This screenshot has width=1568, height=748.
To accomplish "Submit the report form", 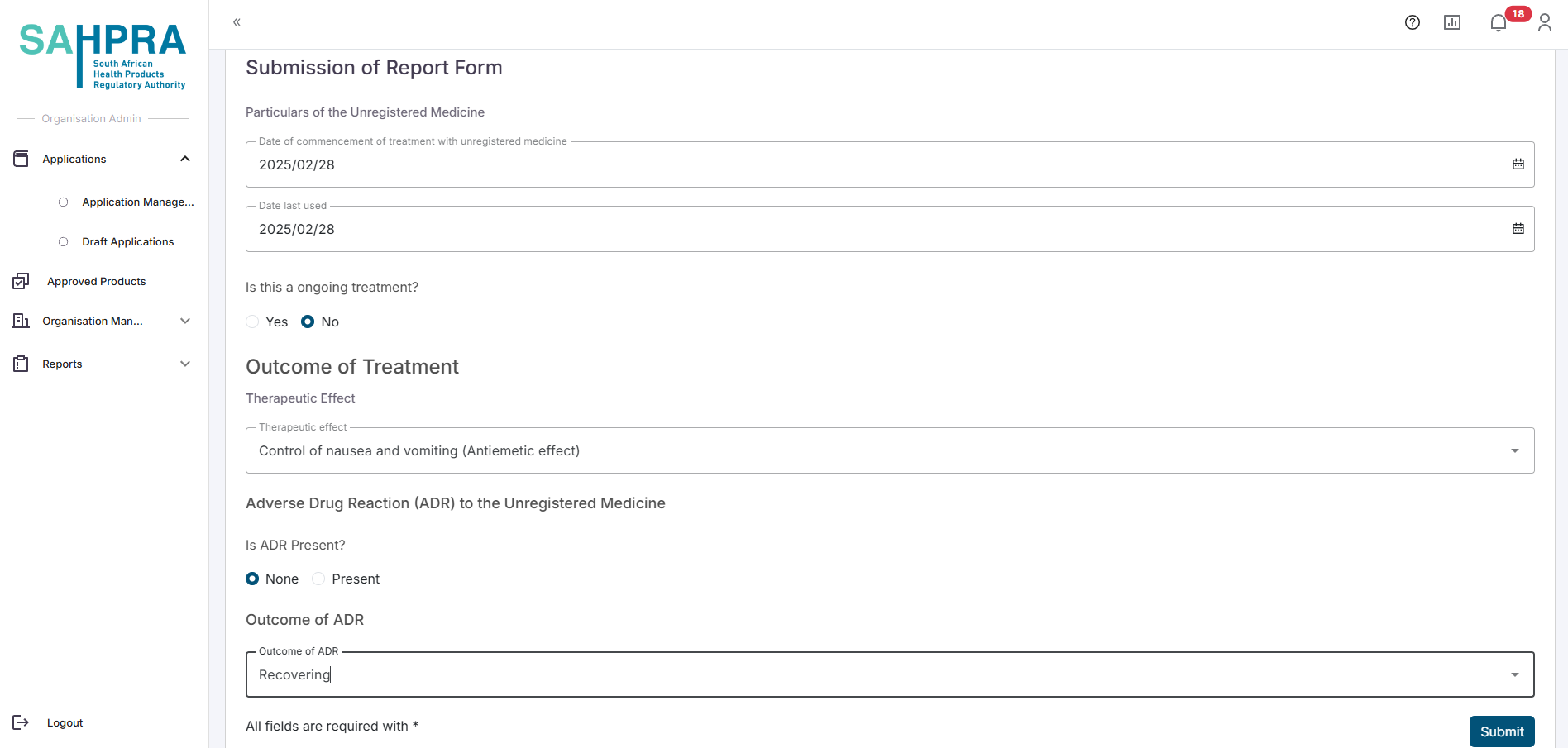I will (x=1501, y=731).
